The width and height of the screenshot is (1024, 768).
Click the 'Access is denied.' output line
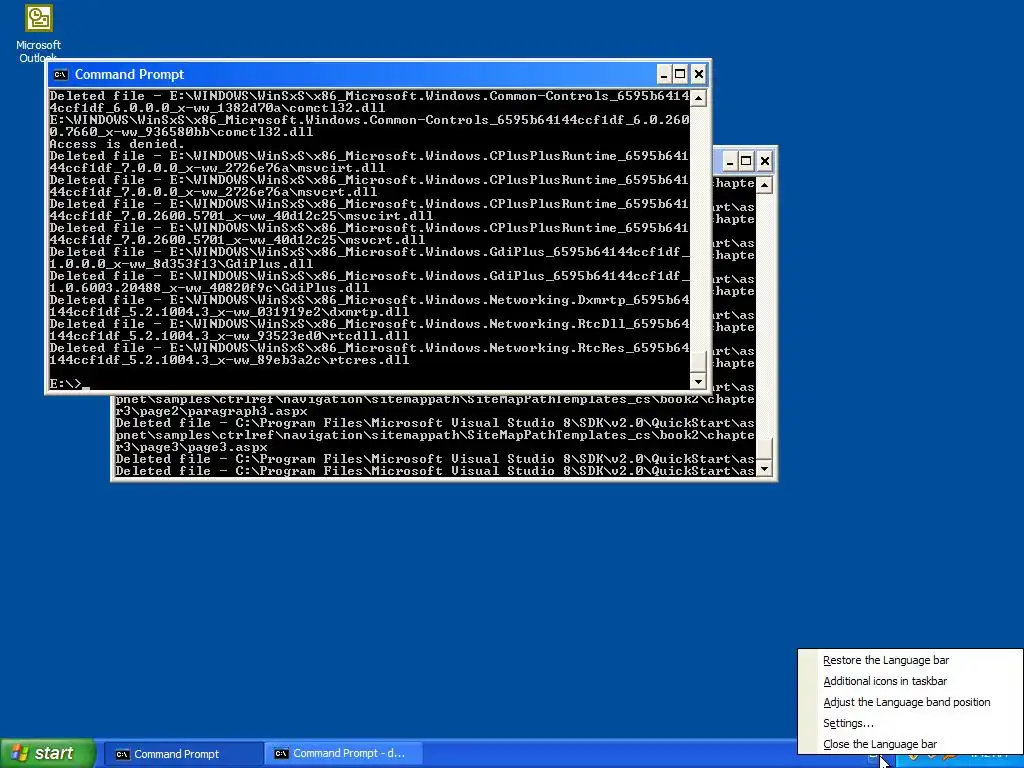[x=117, y=144]
